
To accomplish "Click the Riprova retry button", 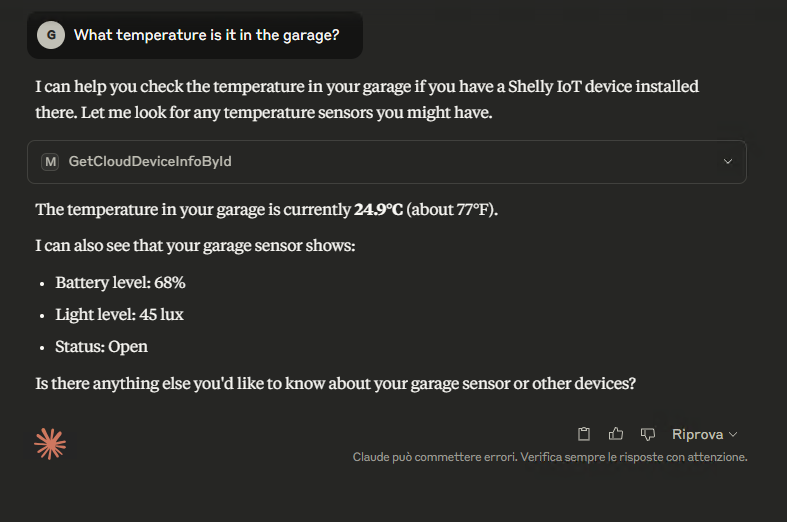I will coord(698,435).
